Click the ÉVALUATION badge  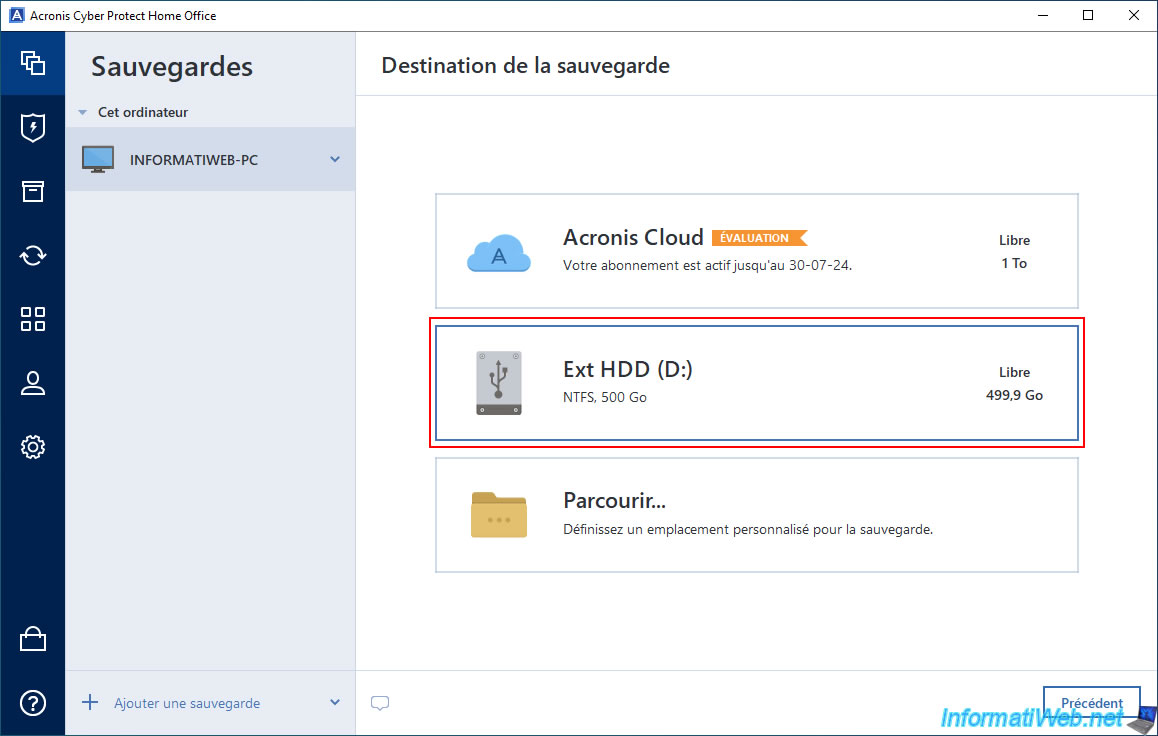759,238
